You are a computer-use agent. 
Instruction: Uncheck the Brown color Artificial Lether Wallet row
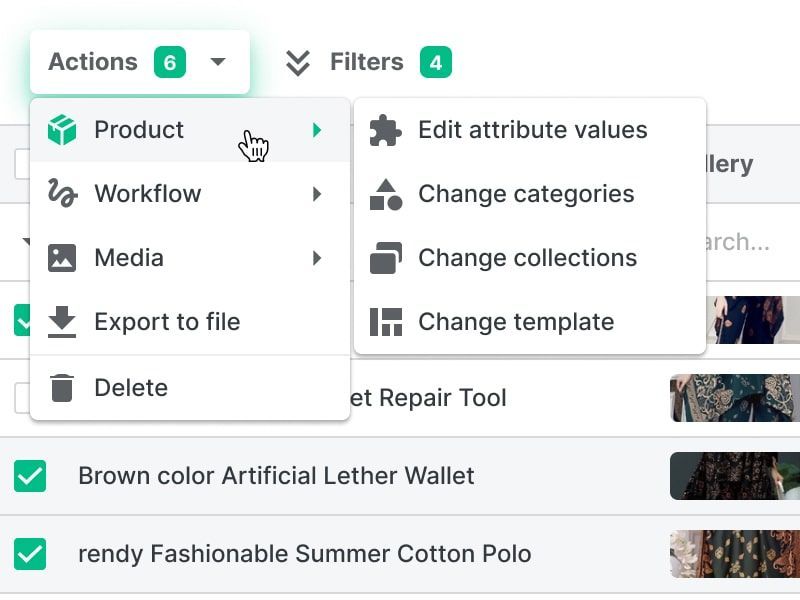(30, 476)
